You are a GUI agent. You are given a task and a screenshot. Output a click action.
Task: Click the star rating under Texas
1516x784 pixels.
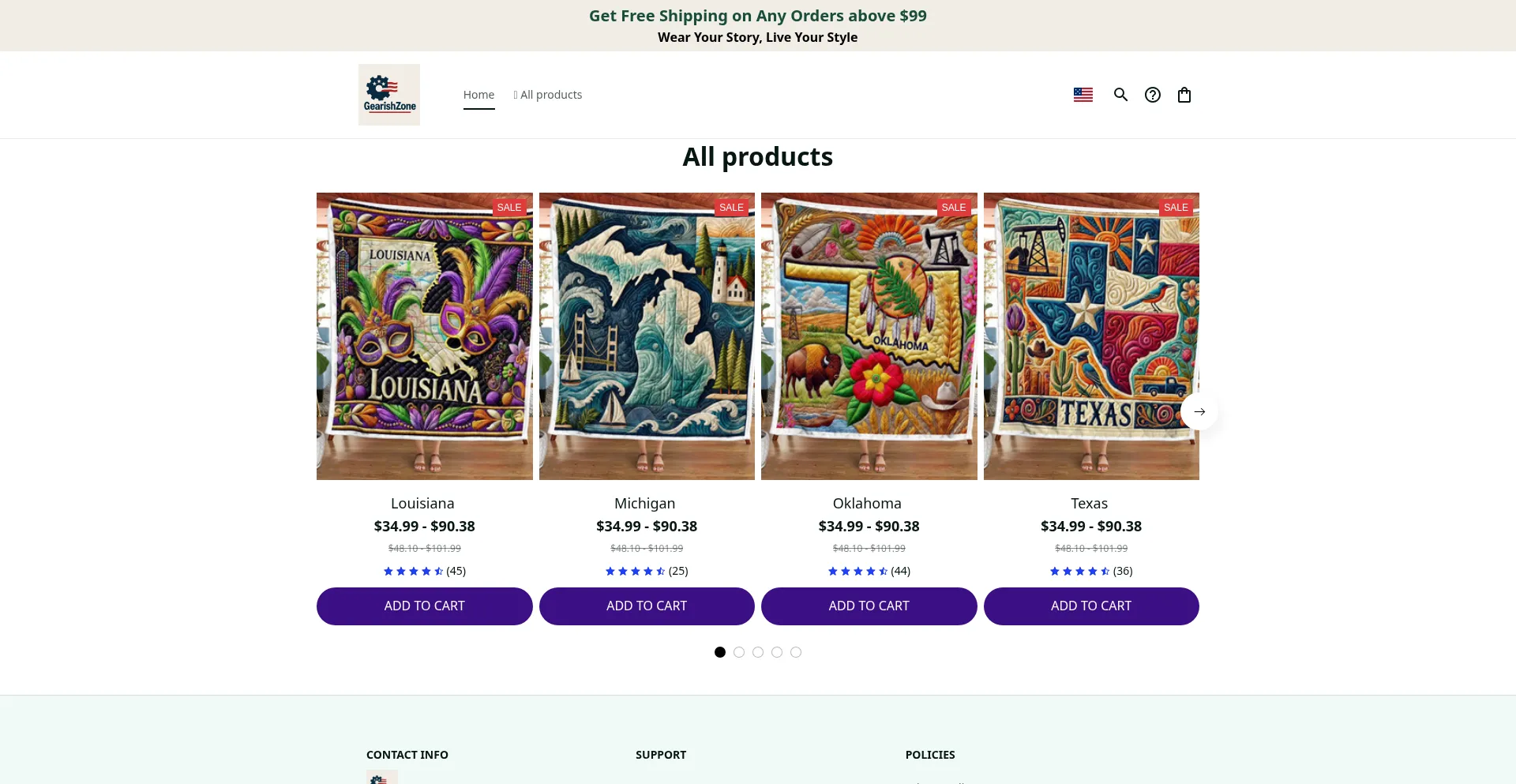1079,571
